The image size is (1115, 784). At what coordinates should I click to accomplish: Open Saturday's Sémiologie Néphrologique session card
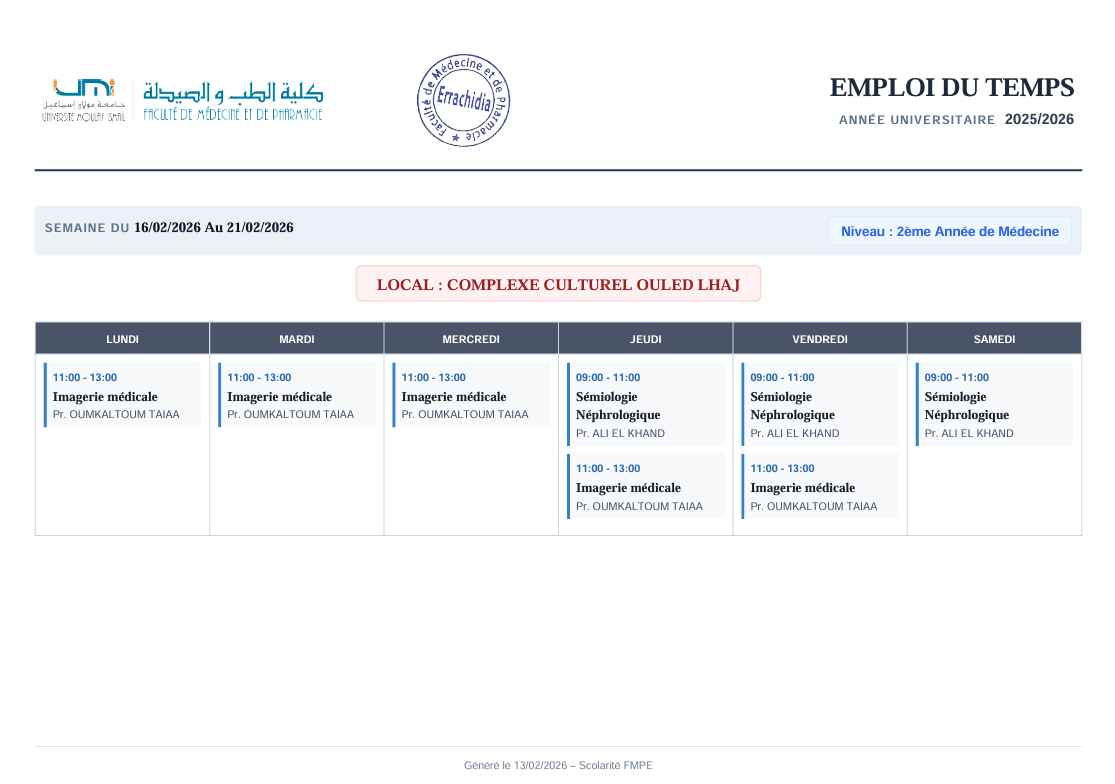point(994,404)
